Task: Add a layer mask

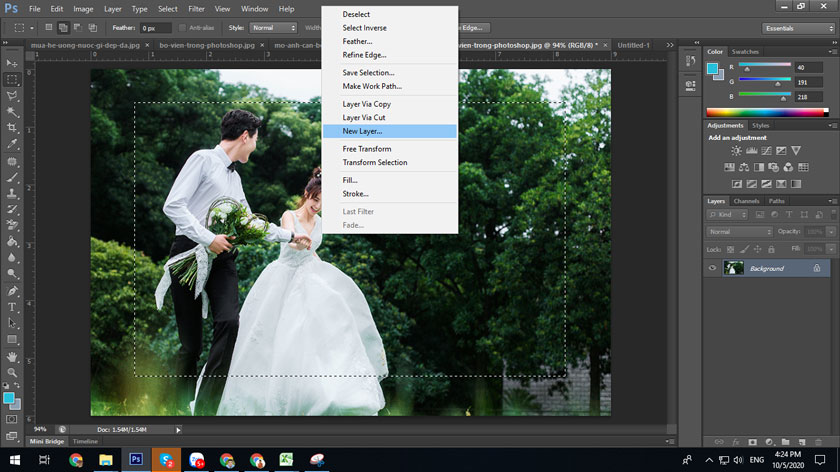Action: pyautogui.click(x=753, y=442)
